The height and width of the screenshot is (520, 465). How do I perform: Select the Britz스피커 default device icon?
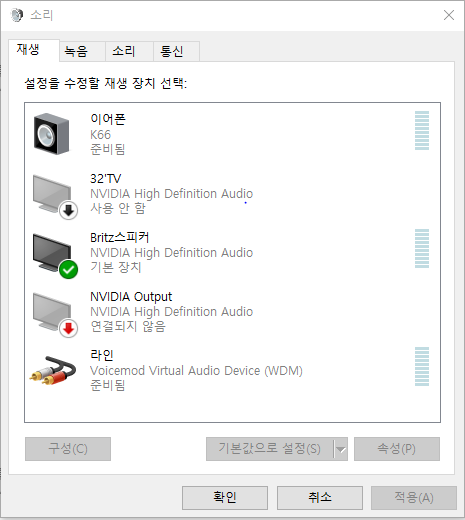pos(55,256)
